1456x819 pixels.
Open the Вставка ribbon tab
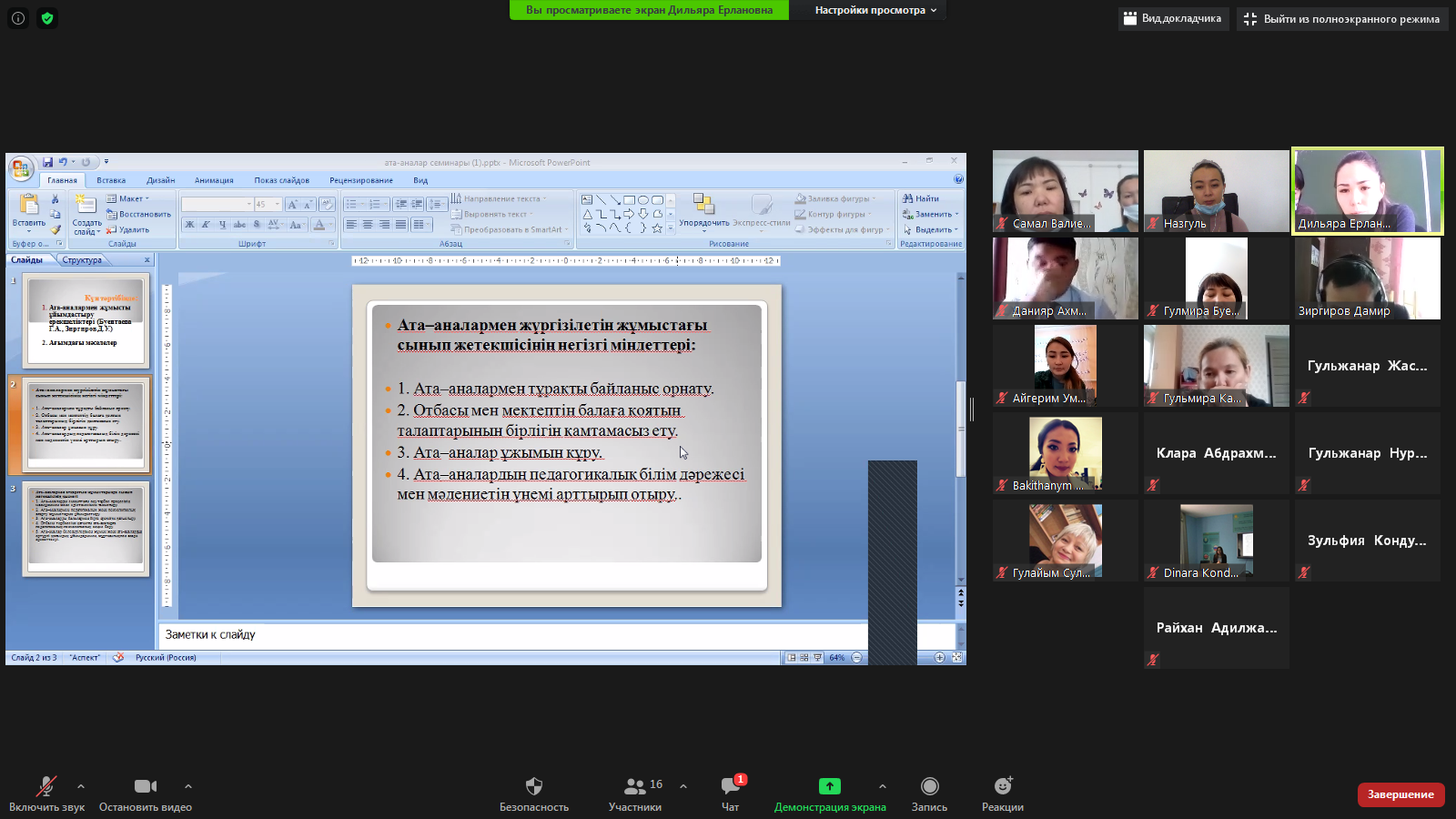[x=111, y=180]
